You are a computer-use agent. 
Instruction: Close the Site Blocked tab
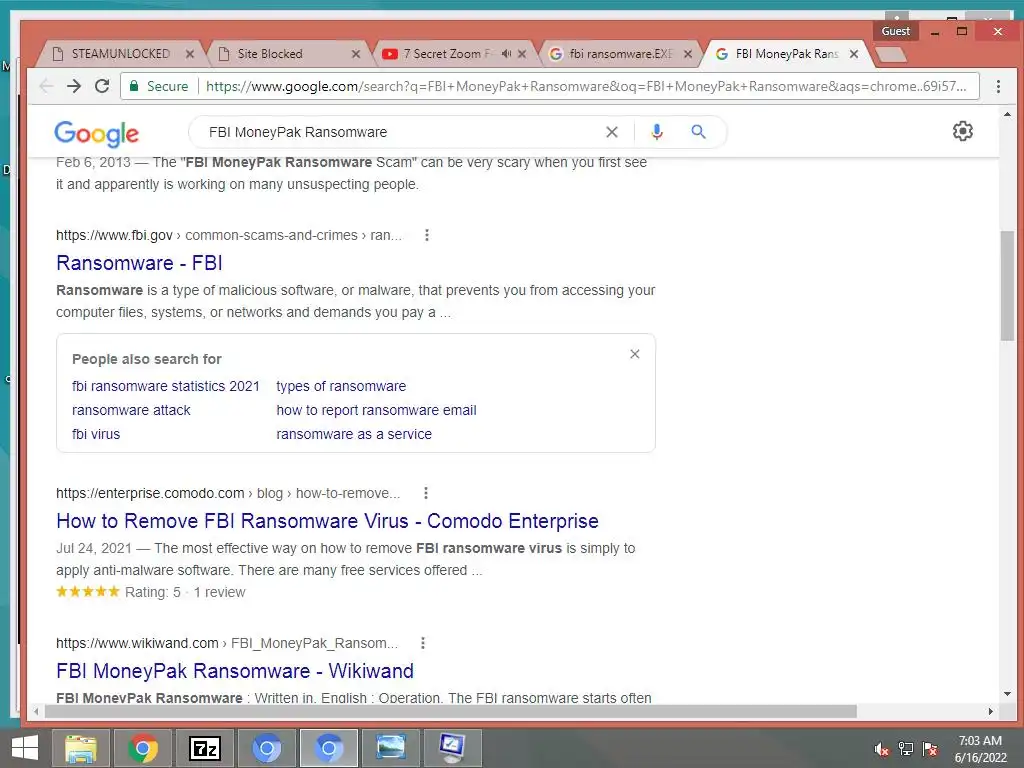tap(355, 54)
